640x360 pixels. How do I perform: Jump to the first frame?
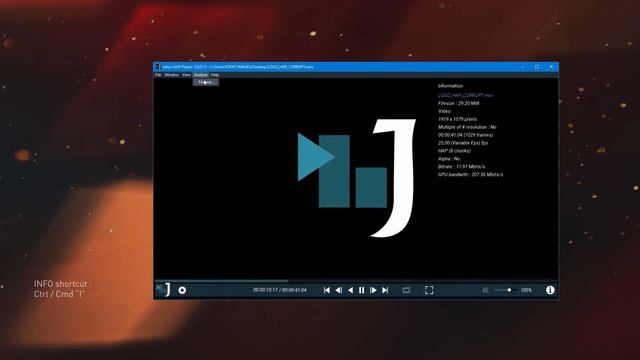(327, 290)
